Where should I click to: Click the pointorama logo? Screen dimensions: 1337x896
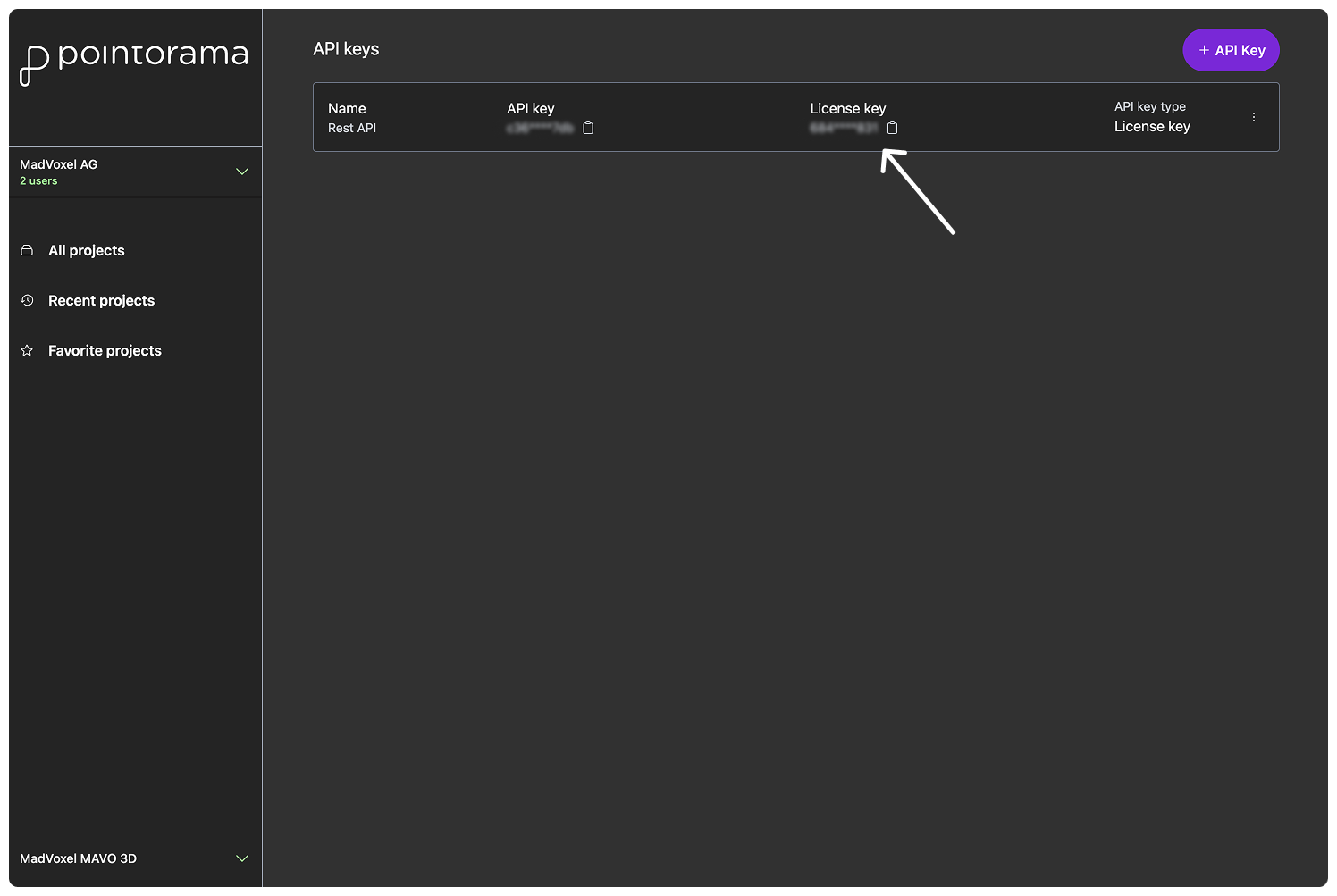(x=134, y=61)
